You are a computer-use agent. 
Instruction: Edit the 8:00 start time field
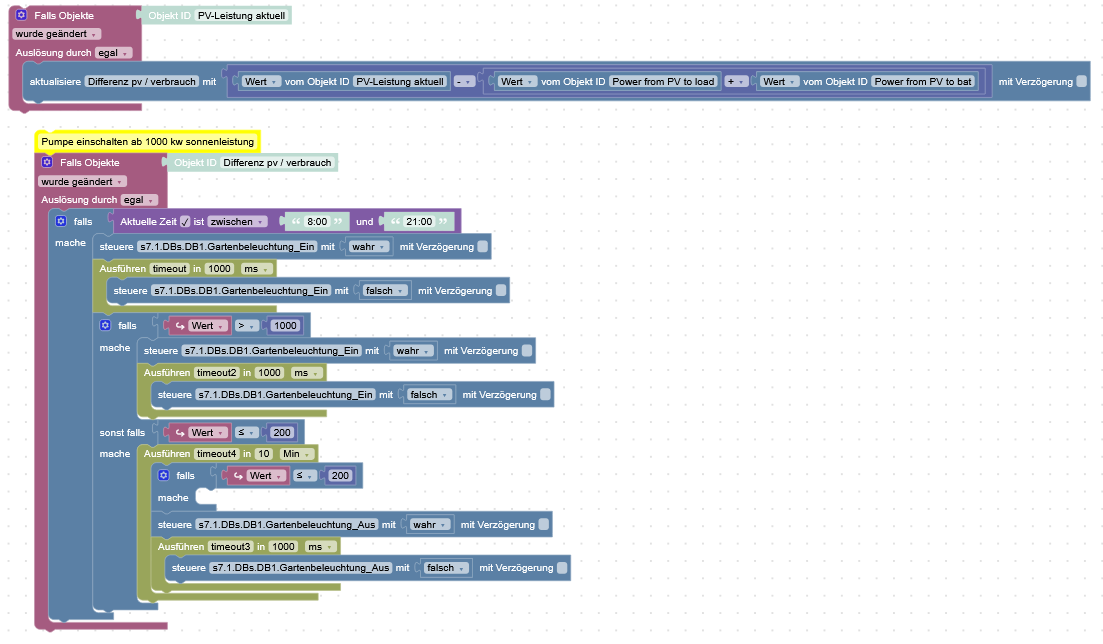[317, 222]
